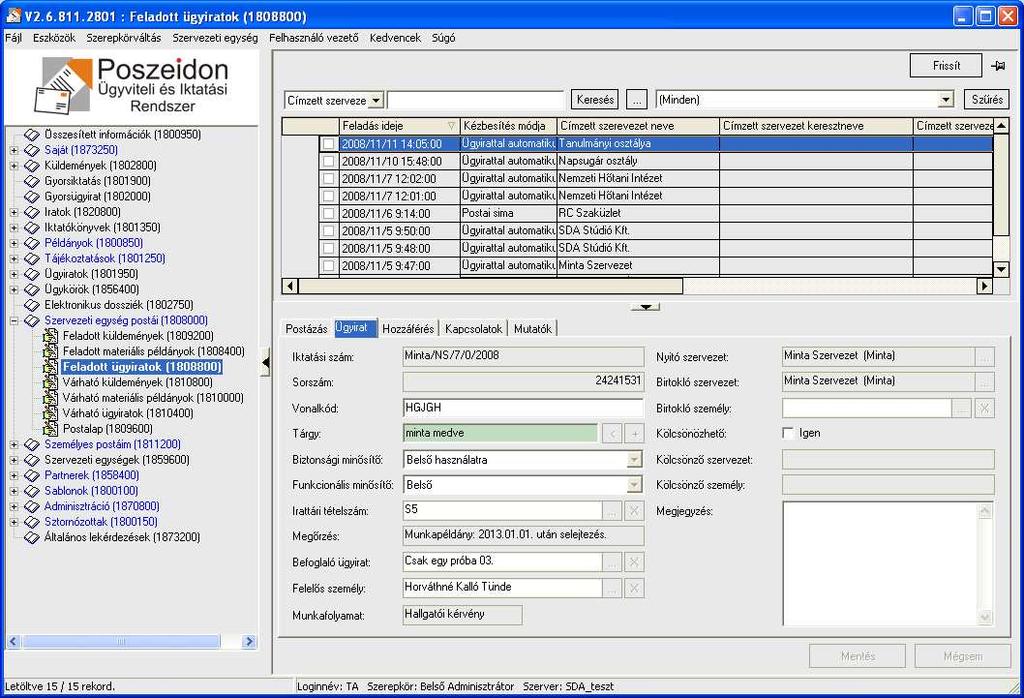
Task: Click the Elektronikus dossziék node icon
Action: [31, 305]
